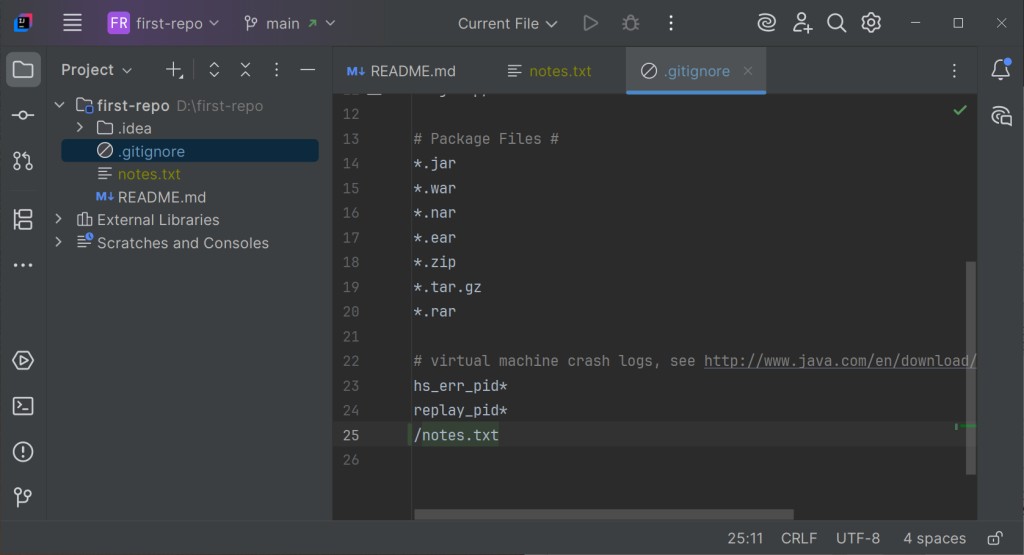Open the Git tool window
Image resolution: width=1024 pixels, height=555 pixels.
click(x=23, y=498)
